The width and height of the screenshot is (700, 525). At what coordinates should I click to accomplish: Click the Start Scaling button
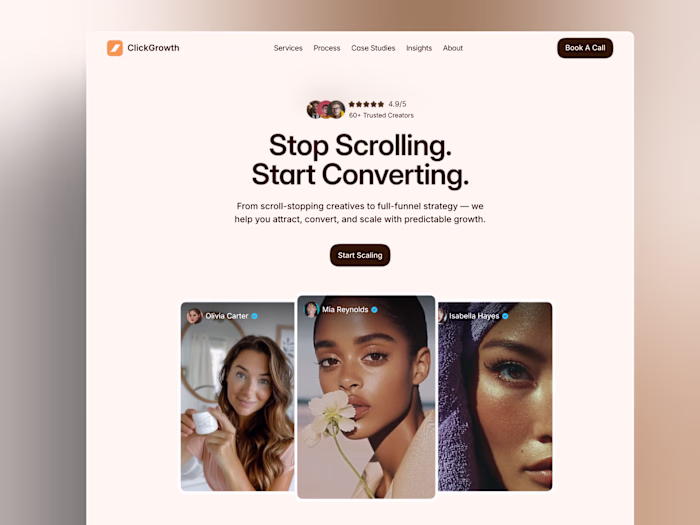click(360, 255)
